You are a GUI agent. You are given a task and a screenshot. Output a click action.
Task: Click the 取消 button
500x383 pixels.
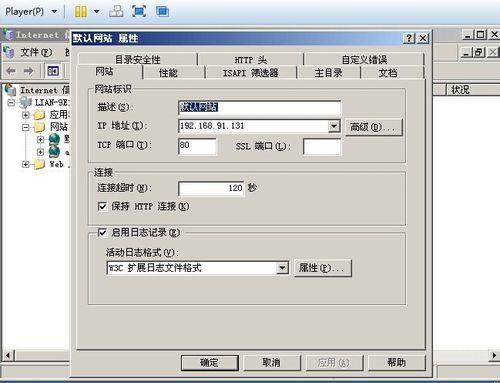coord(271,363)
